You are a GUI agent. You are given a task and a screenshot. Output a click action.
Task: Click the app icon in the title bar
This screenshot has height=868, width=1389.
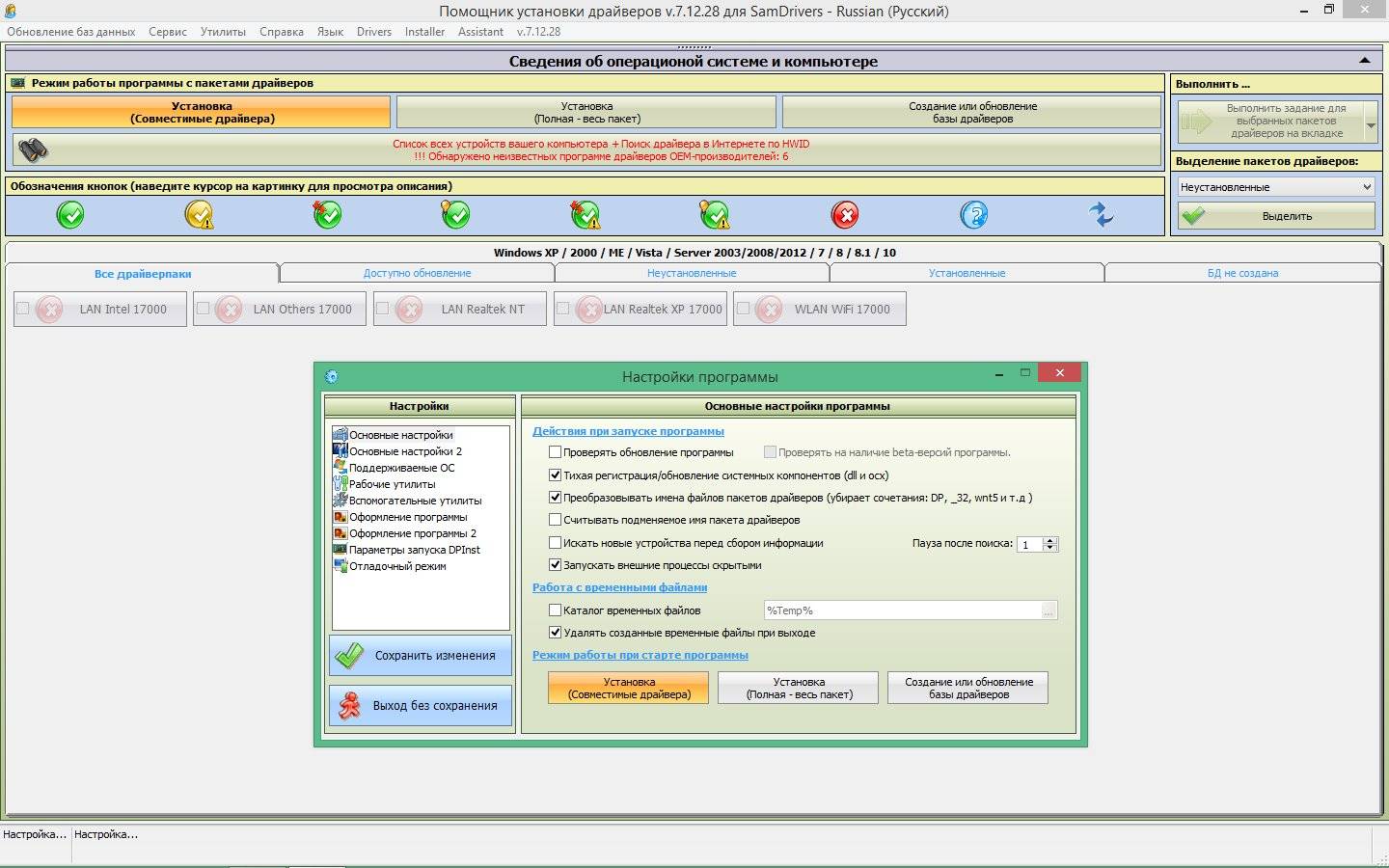pos(10,11)
